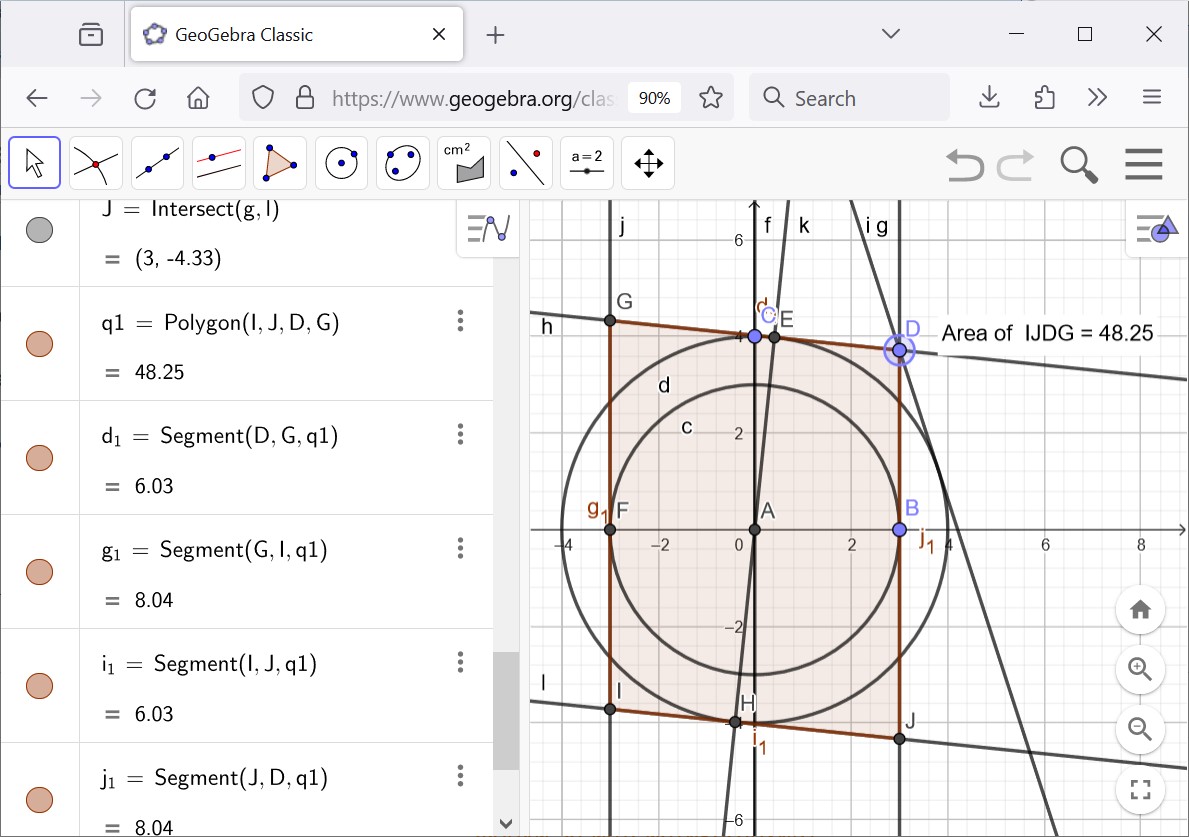The width and height of the screenshot is (1189, 837).
Task: Toggle visibility of segment j1
Action: coord(39,799)
